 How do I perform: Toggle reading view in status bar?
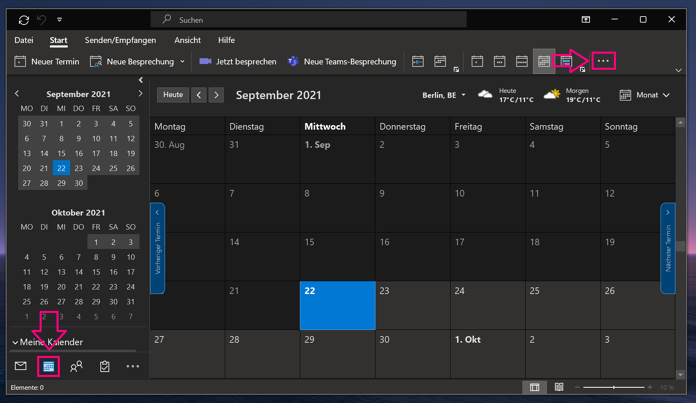559,387
